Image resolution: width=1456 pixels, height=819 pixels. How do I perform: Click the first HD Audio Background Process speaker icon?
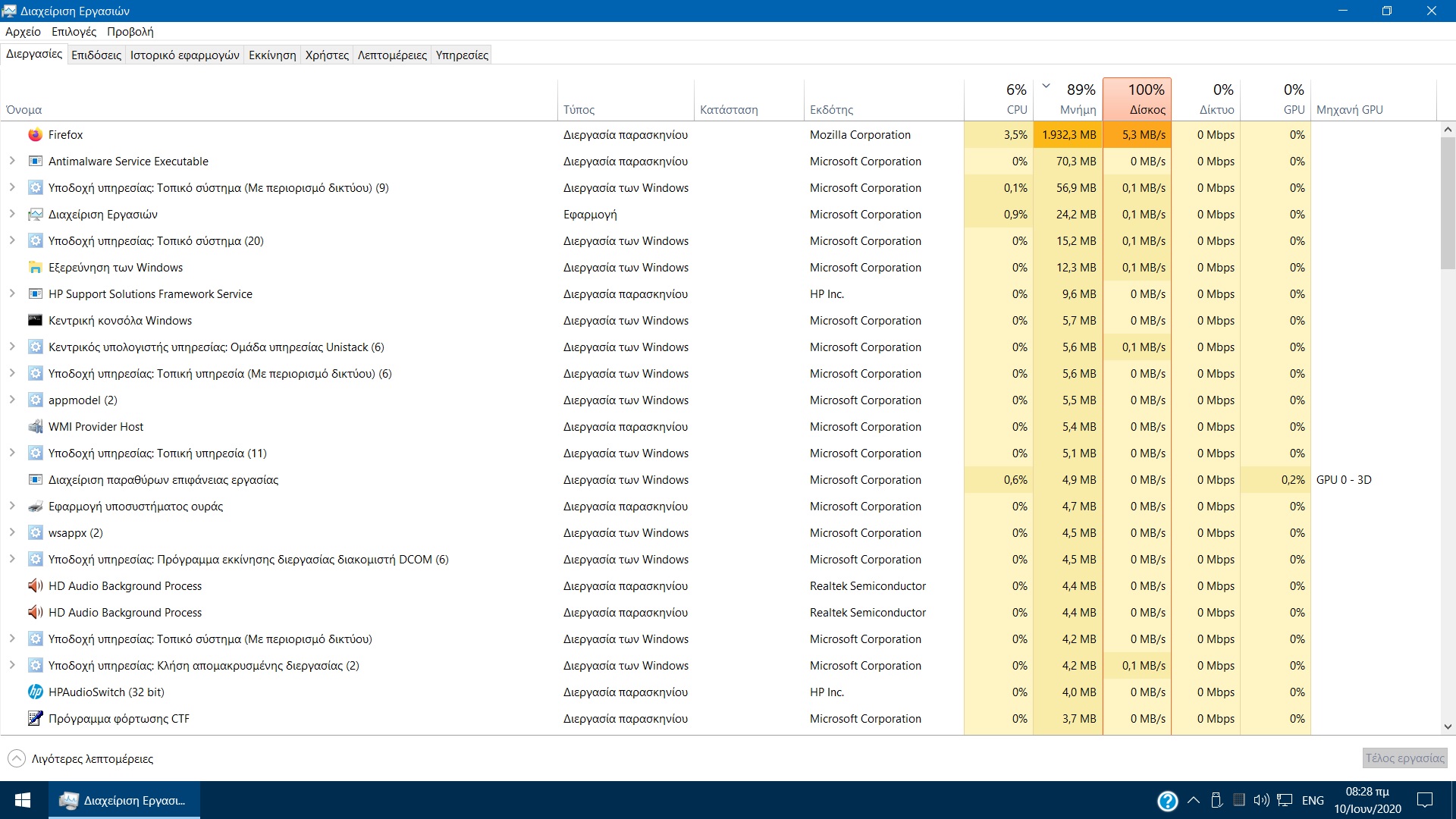click(35, 586)
